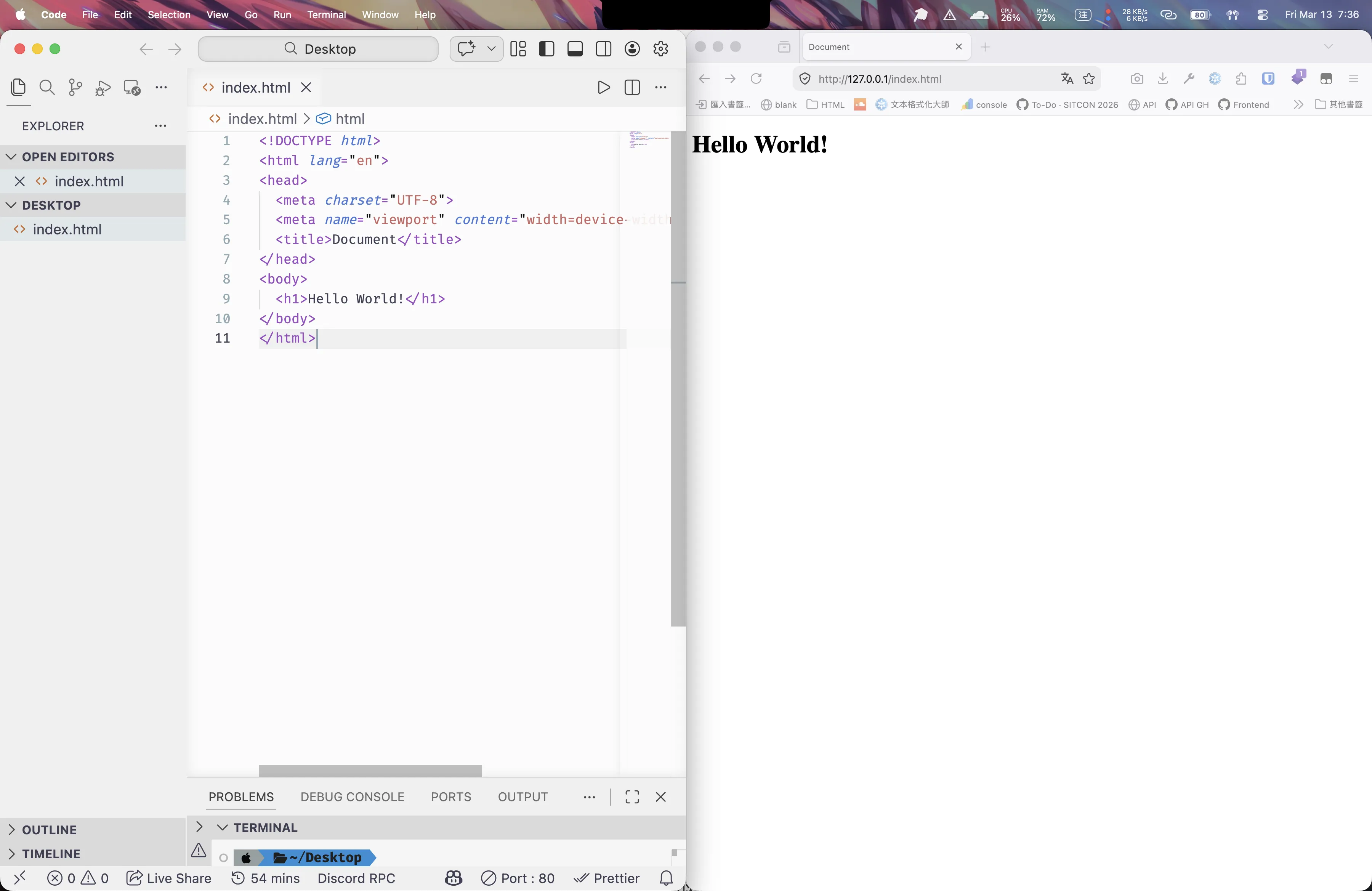This screenshot has height=891, width=1372.
Task: Click the Firefox address bar
Action: [922, 79]
